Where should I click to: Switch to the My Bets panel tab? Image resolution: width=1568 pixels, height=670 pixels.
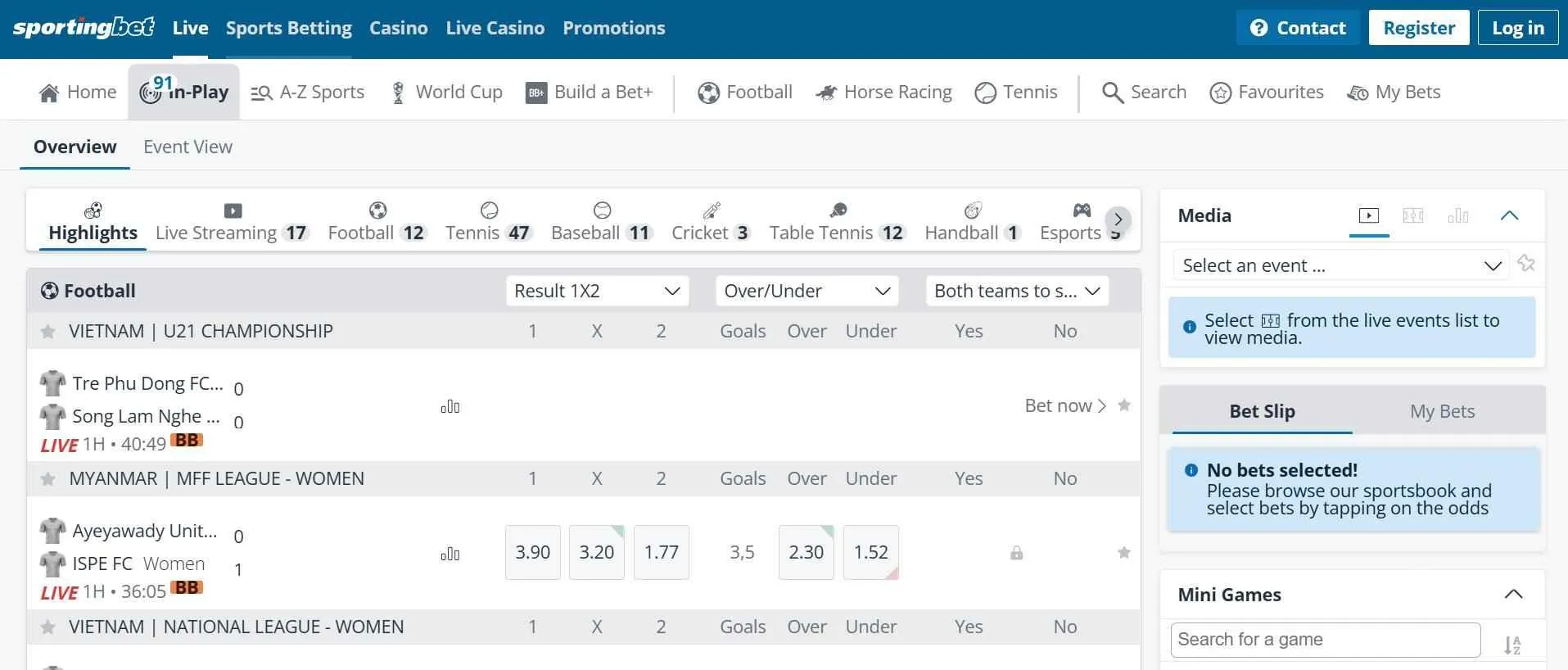pos(1442,411)
